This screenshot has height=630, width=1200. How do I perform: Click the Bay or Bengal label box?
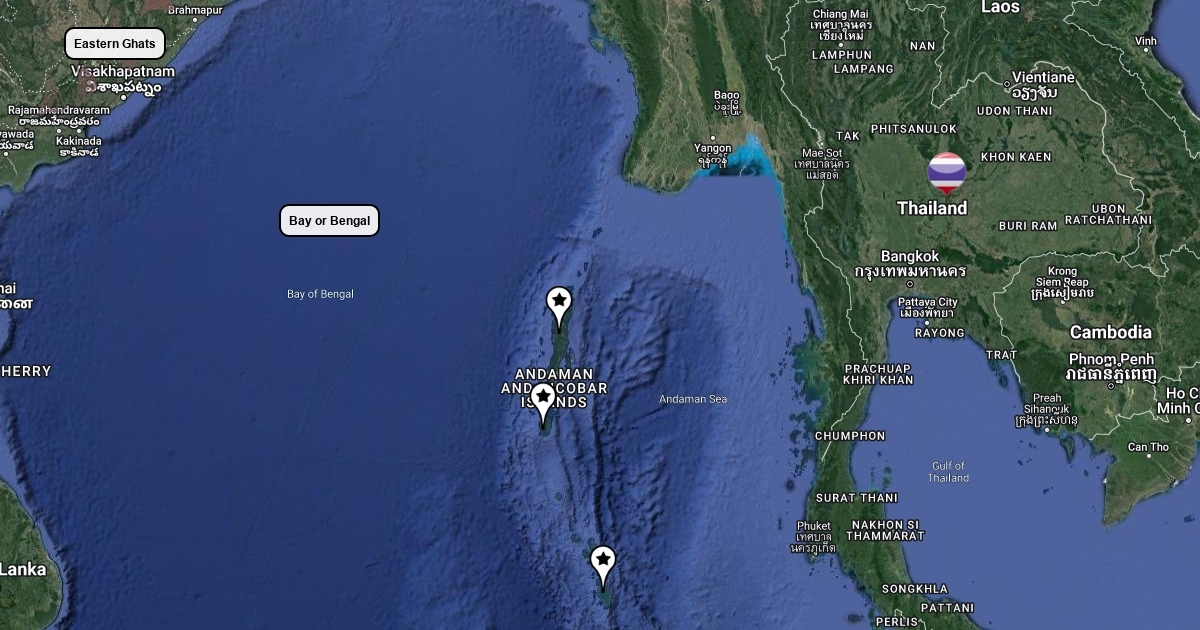coord(329,221)
